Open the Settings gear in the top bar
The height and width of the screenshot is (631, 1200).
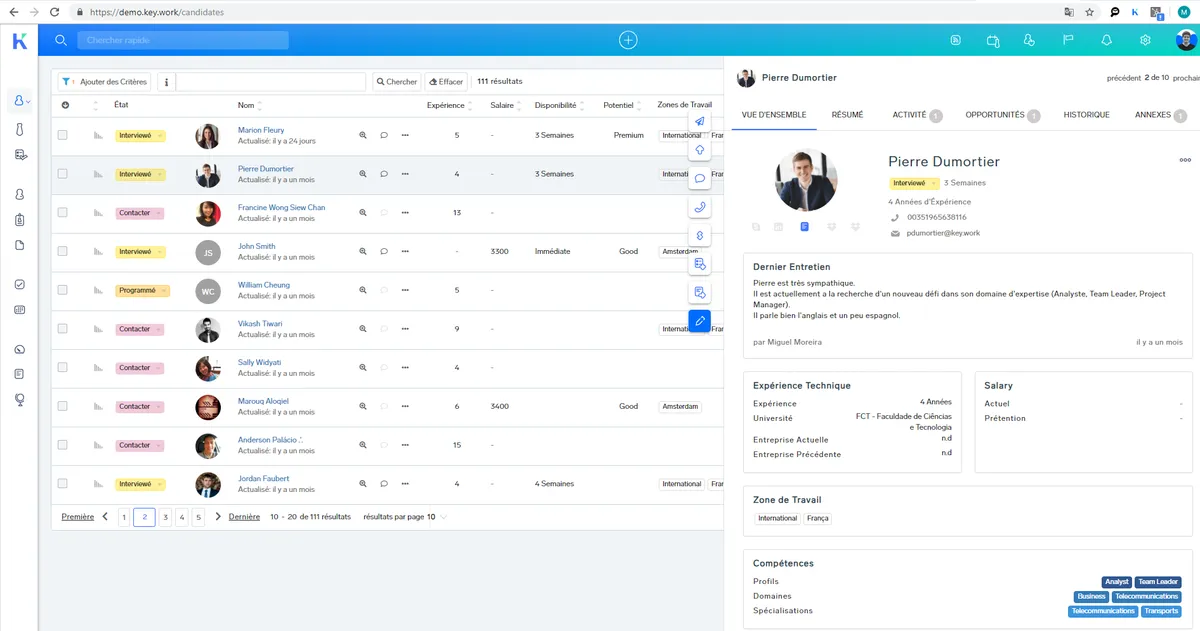(1144, 40)
